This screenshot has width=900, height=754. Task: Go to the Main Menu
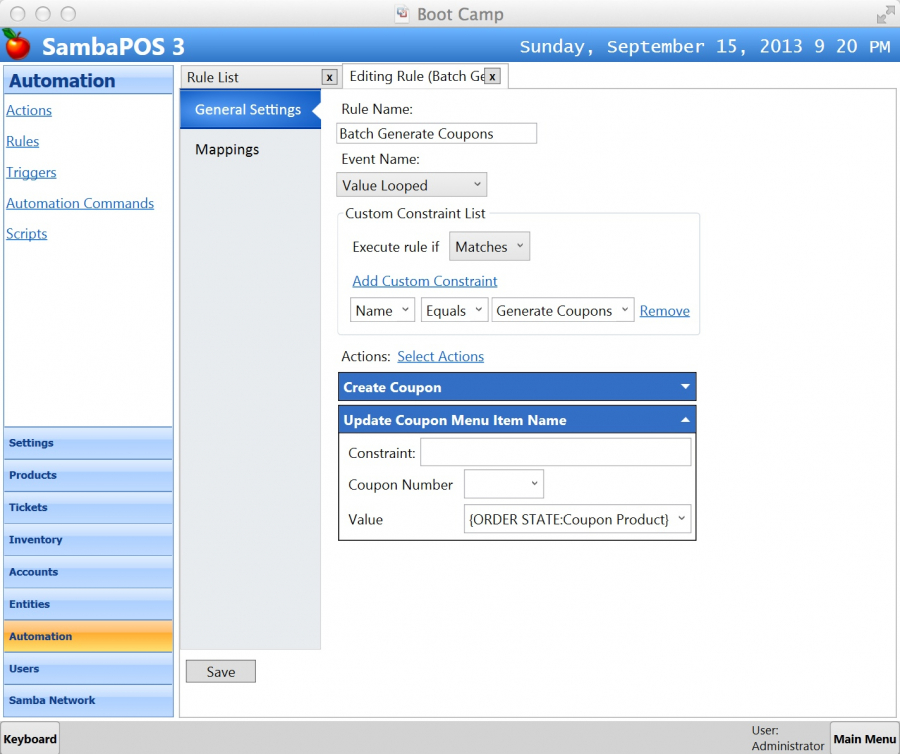click(864, 739)
